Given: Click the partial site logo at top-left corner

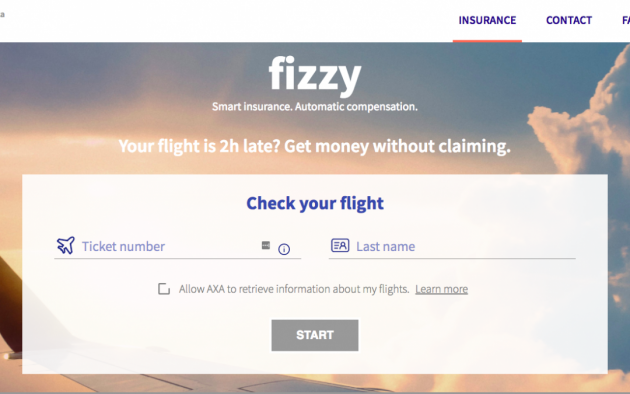Looking at the screenshot, I should (2, 14).
